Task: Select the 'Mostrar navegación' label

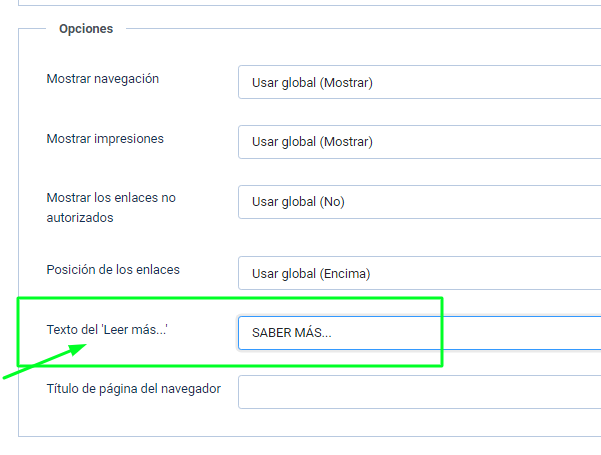Action: tap(103, 78)
